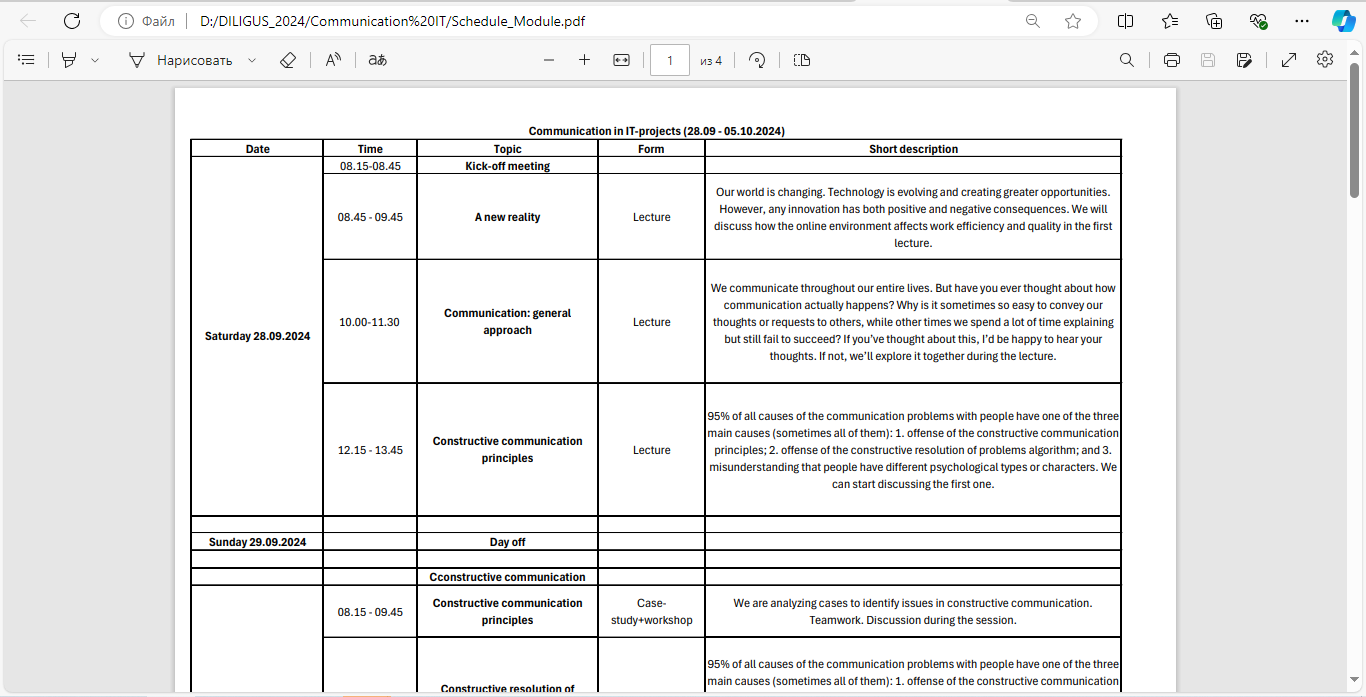The width and height of the screenshot is (1366, 697).
Task: Enter full screen mode for PDF
Action: (1289, 60)
